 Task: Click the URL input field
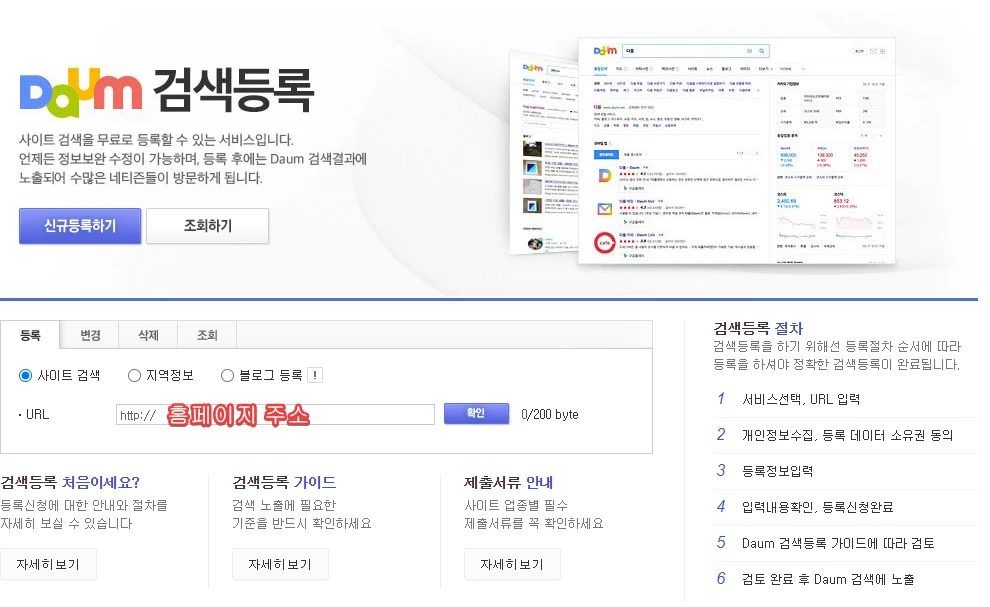tap(275, 414)
